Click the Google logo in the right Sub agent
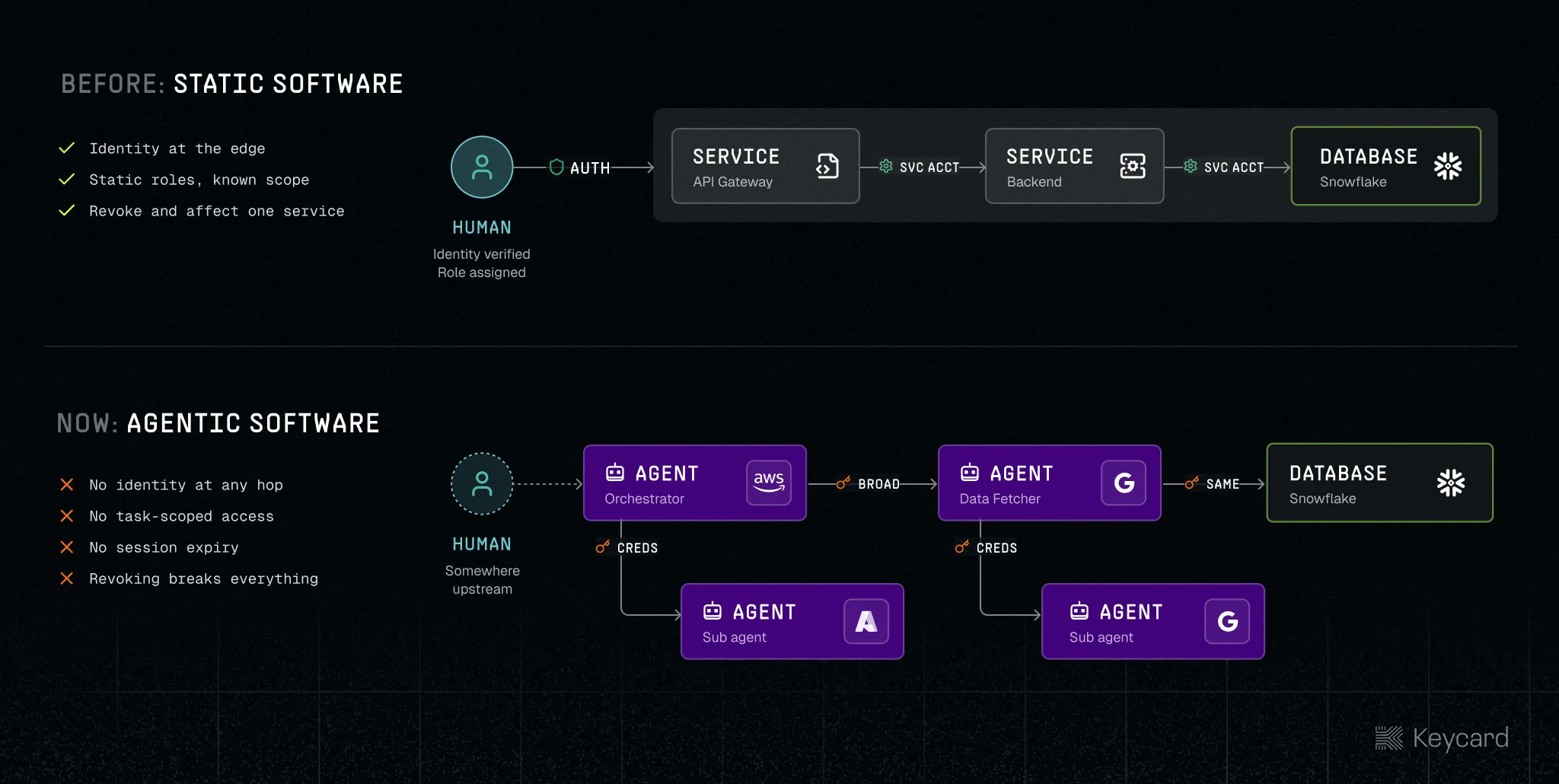Viewport: 1559px width, 784px height. (x=1227, y=621)
